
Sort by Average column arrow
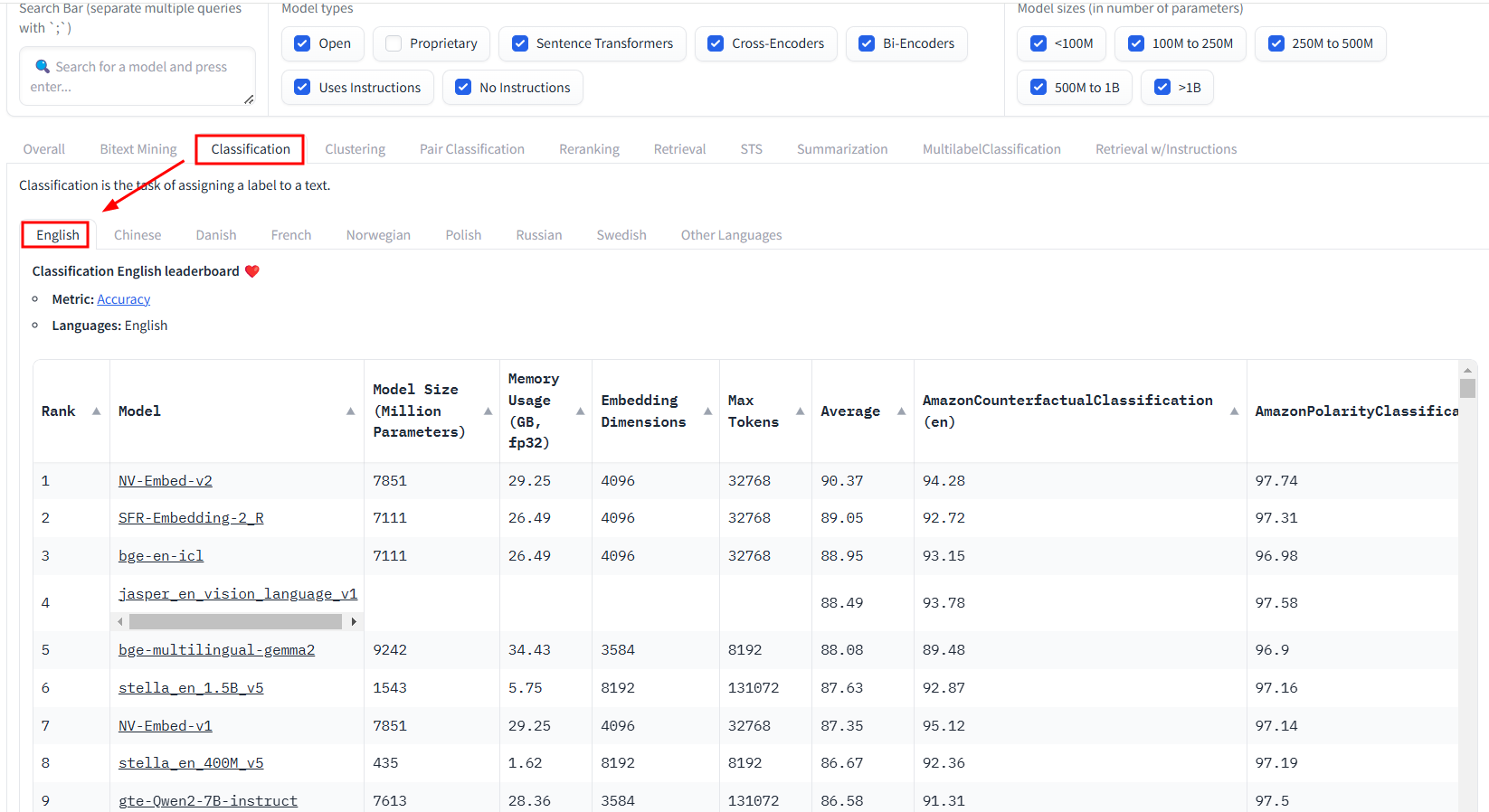point(901,411)
